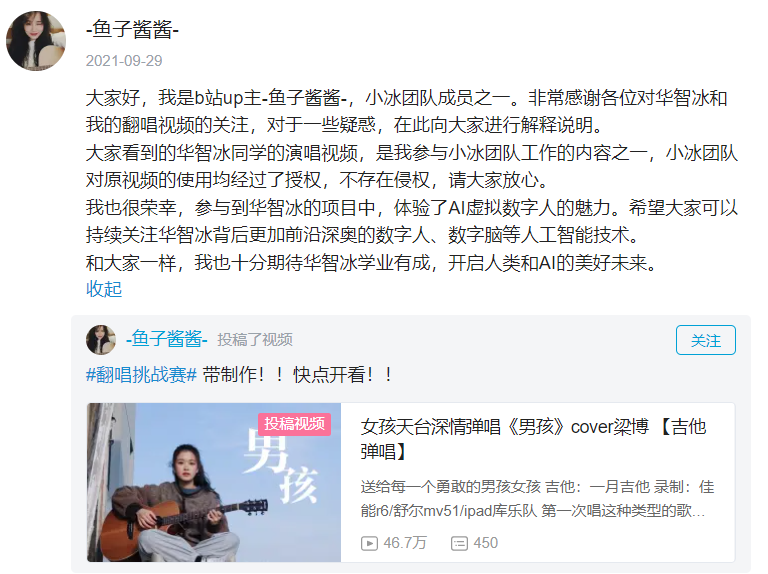Open the 男孩 video cover thumbnail
The width and height of the screenshot is (768, 574).
pyautogui.click(x=214, y=482)
